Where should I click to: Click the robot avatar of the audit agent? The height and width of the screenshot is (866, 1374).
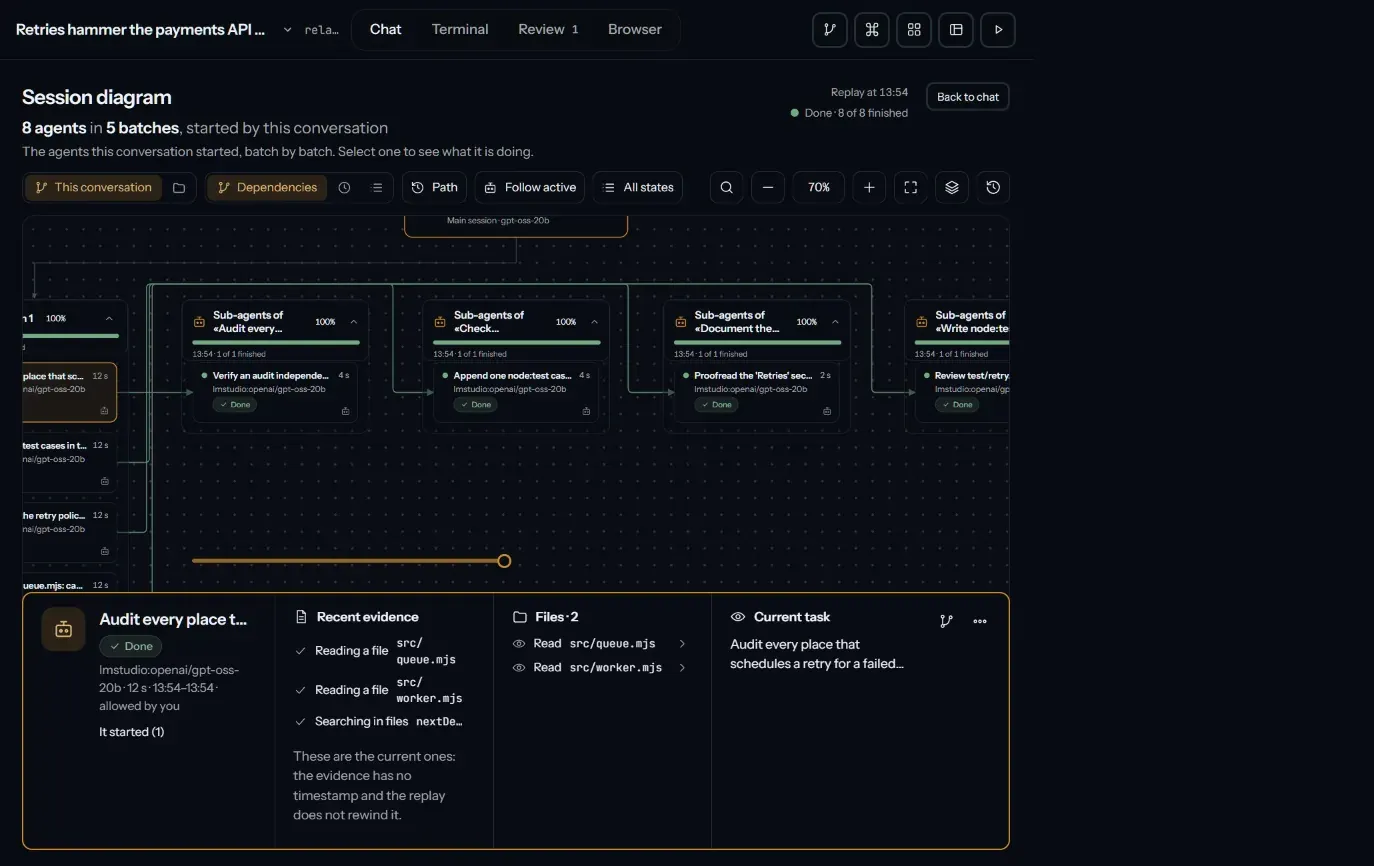coord(64,629)
